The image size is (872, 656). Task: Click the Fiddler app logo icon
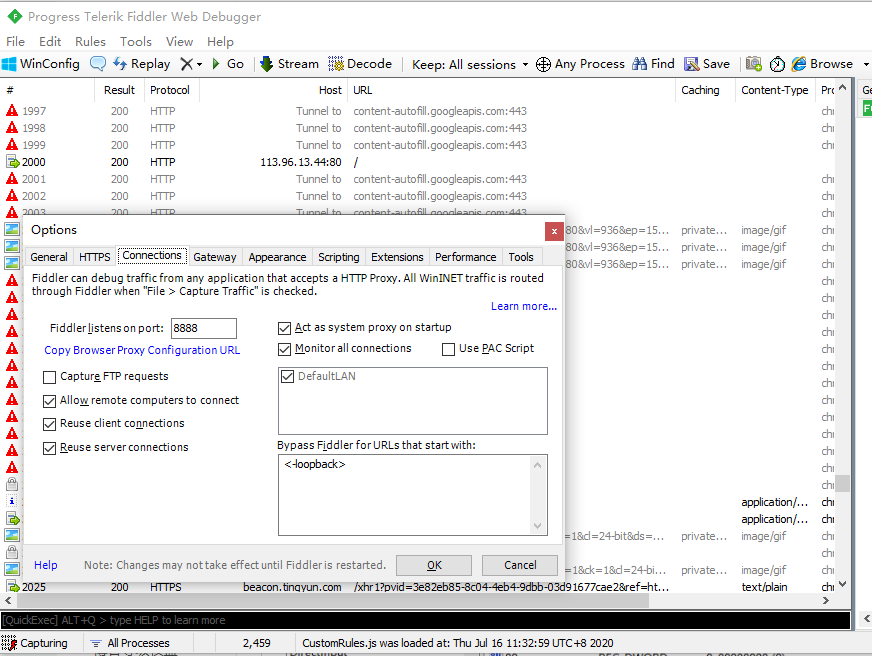click(x=14, y=16)
